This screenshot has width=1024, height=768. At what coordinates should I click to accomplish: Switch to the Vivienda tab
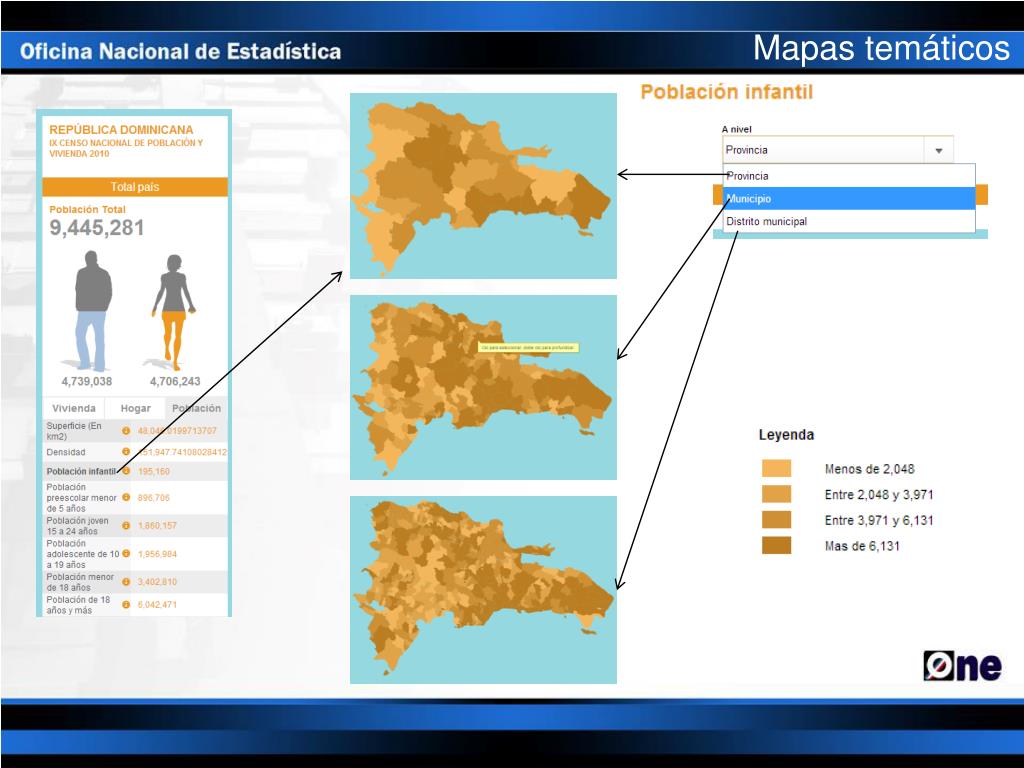pos(74,408)
